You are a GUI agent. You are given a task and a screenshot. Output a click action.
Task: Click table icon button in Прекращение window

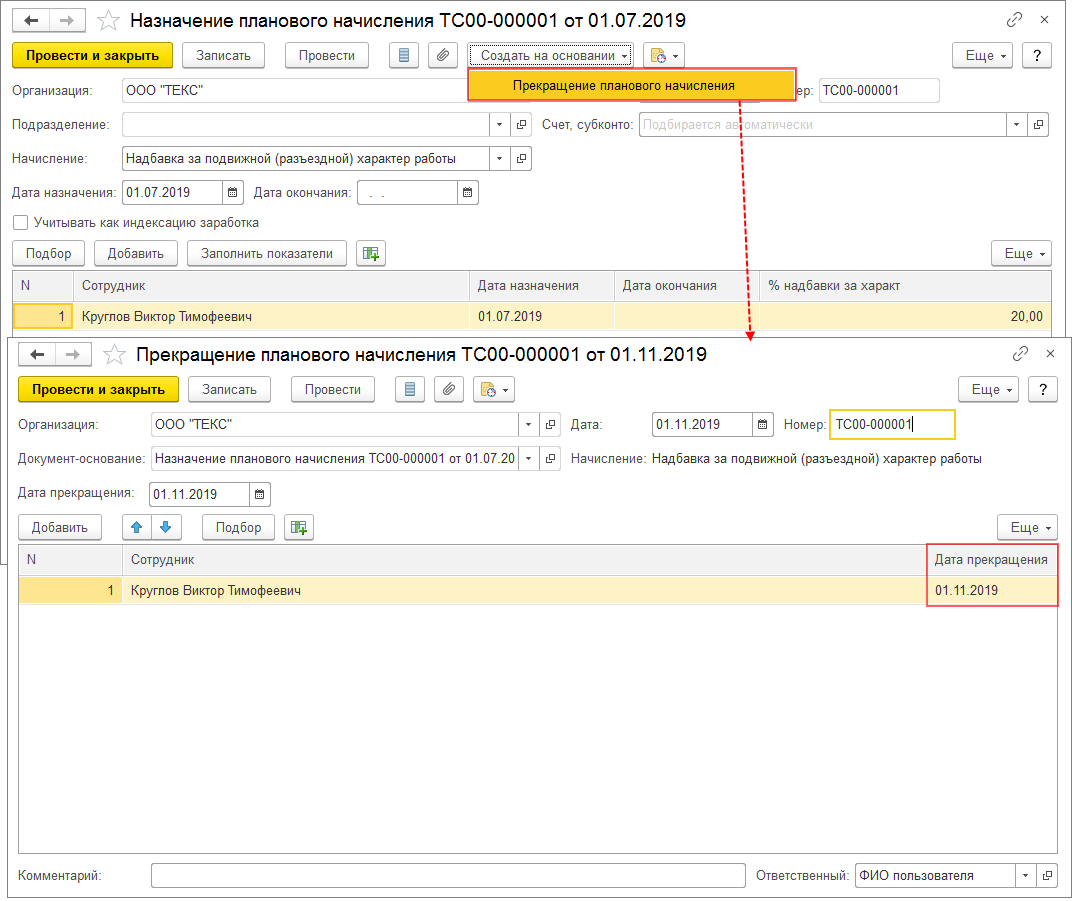299,527
